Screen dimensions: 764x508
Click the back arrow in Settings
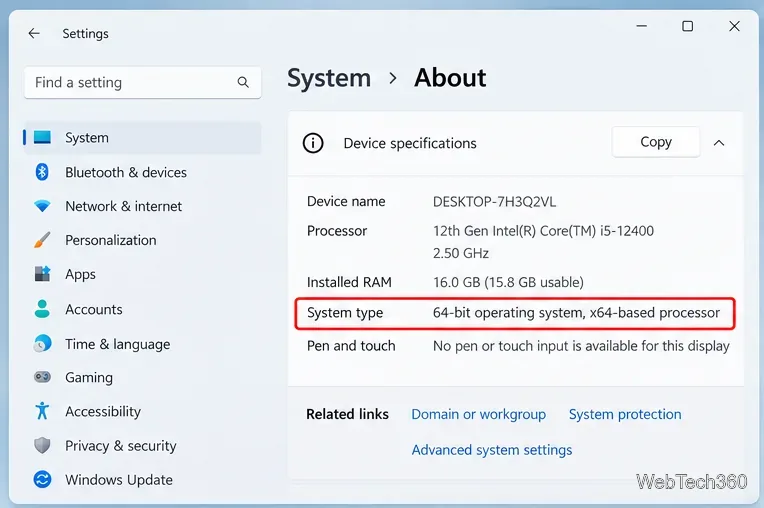(x=34, y=34)
